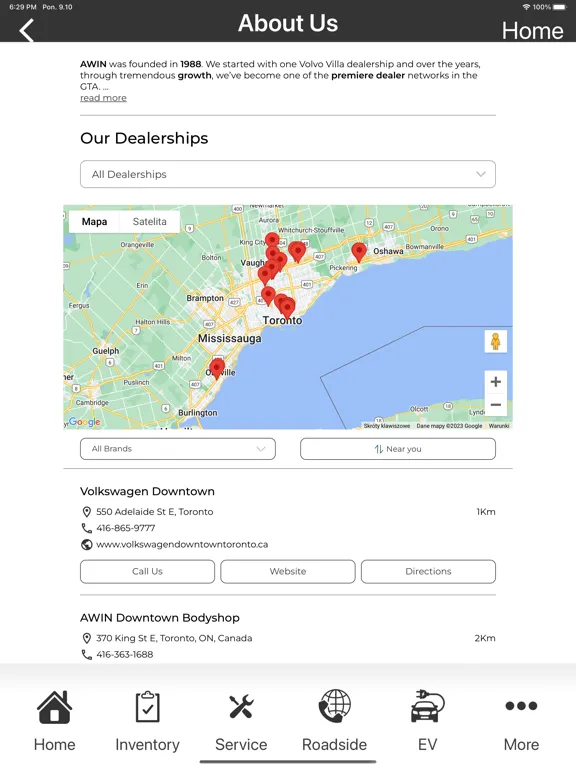Get Directions to Volkswagen Downtown
Viewport: 576px width, 768px height.
(429, 572)
